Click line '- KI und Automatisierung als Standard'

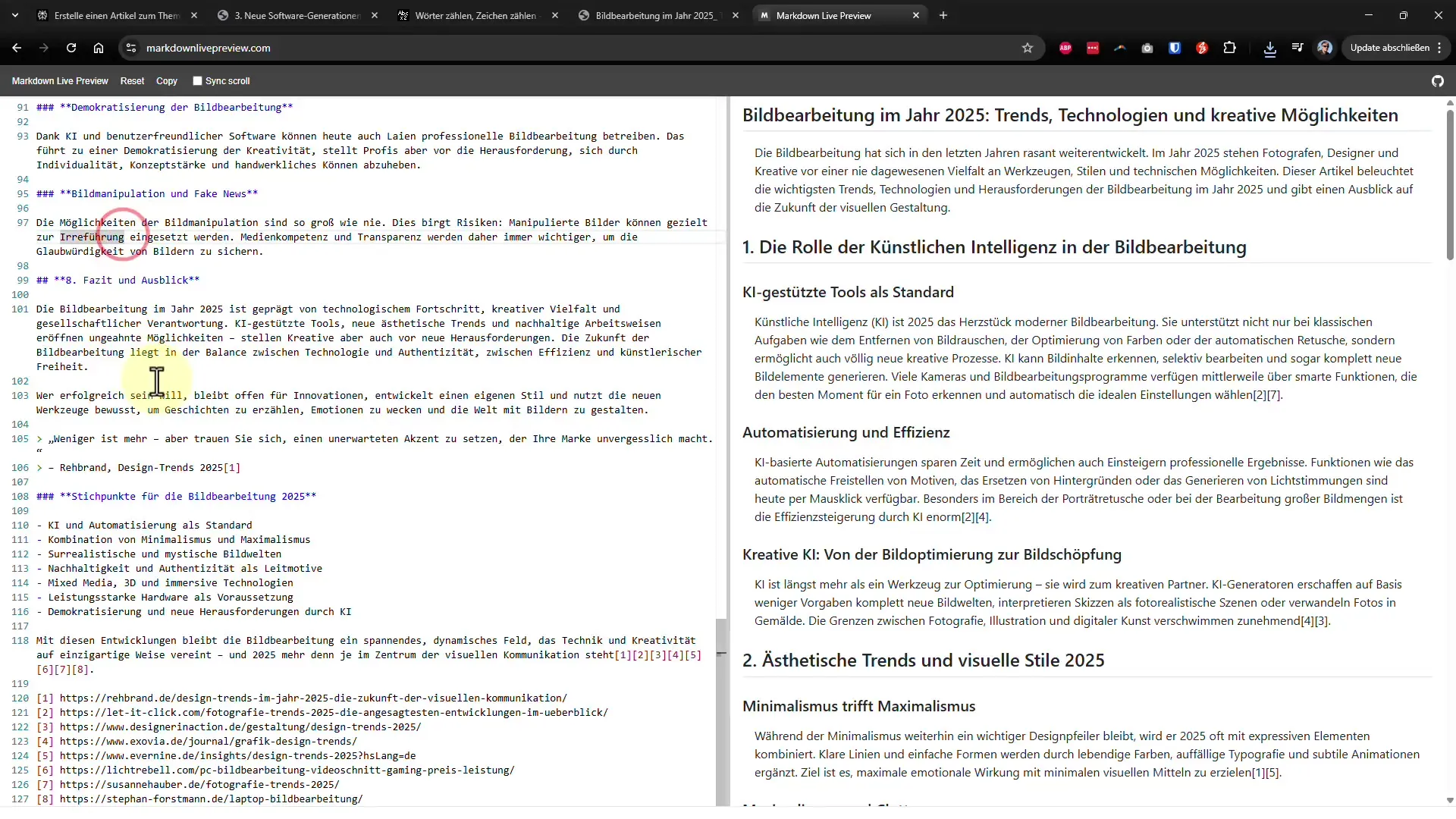click(x=144, y=526)
